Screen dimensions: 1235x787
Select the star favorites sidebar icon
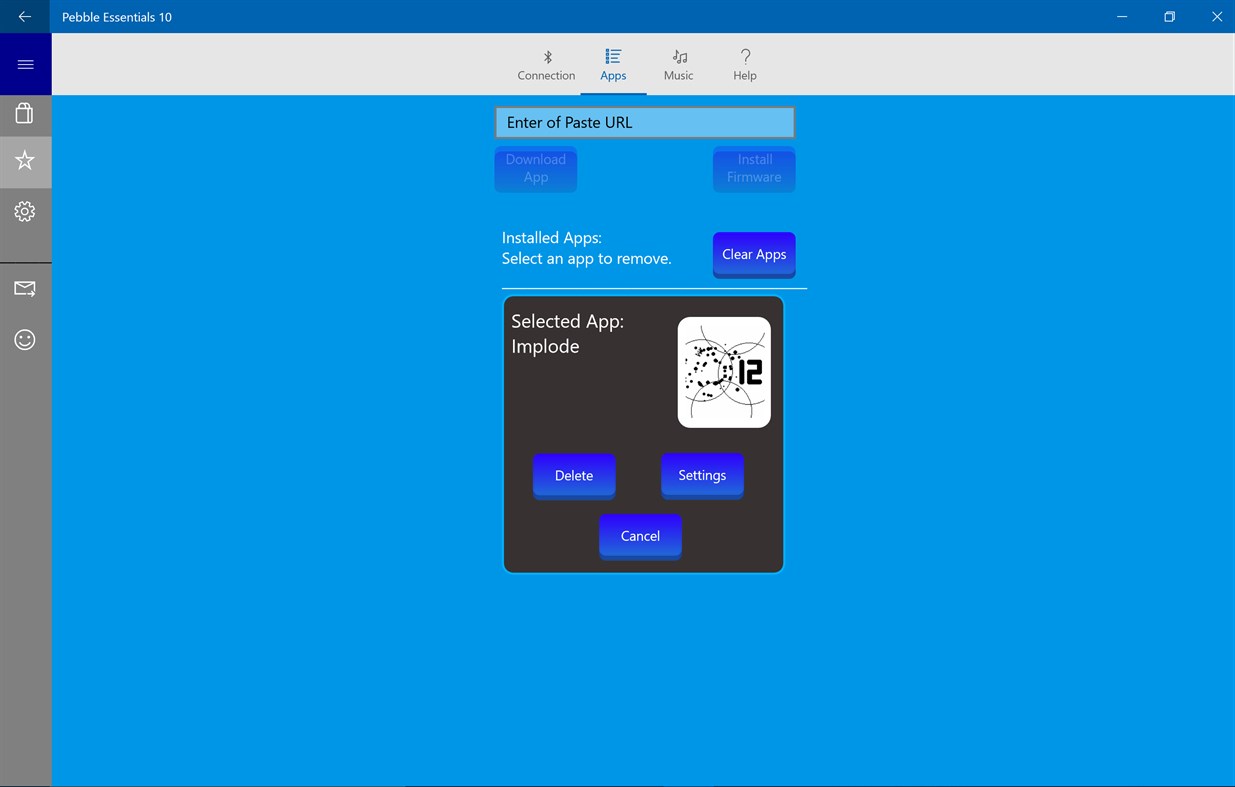[25, 161]
